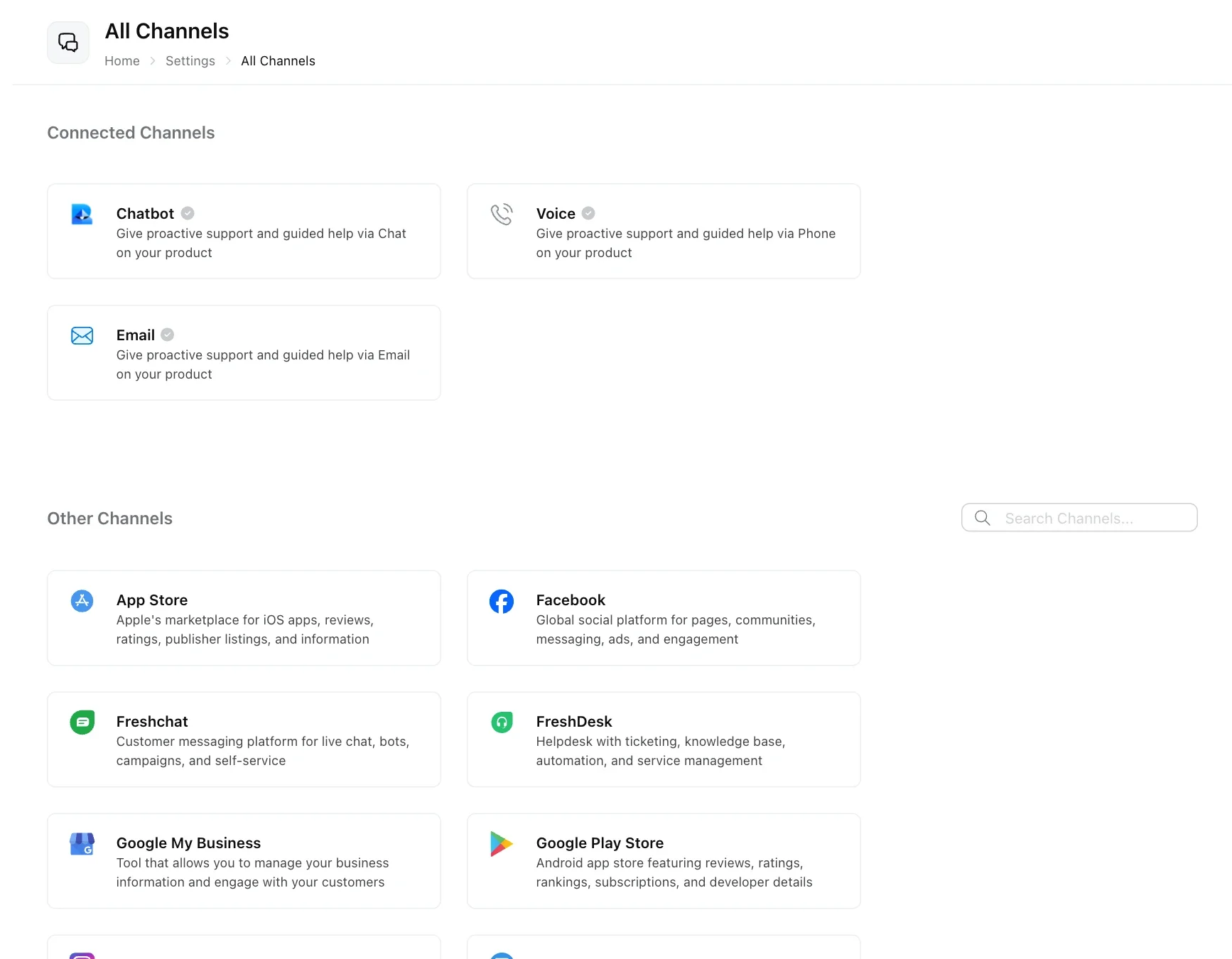1232x959 pixels.
Task: Click the Email envelope icon
Action: click(x=82, y=335)
